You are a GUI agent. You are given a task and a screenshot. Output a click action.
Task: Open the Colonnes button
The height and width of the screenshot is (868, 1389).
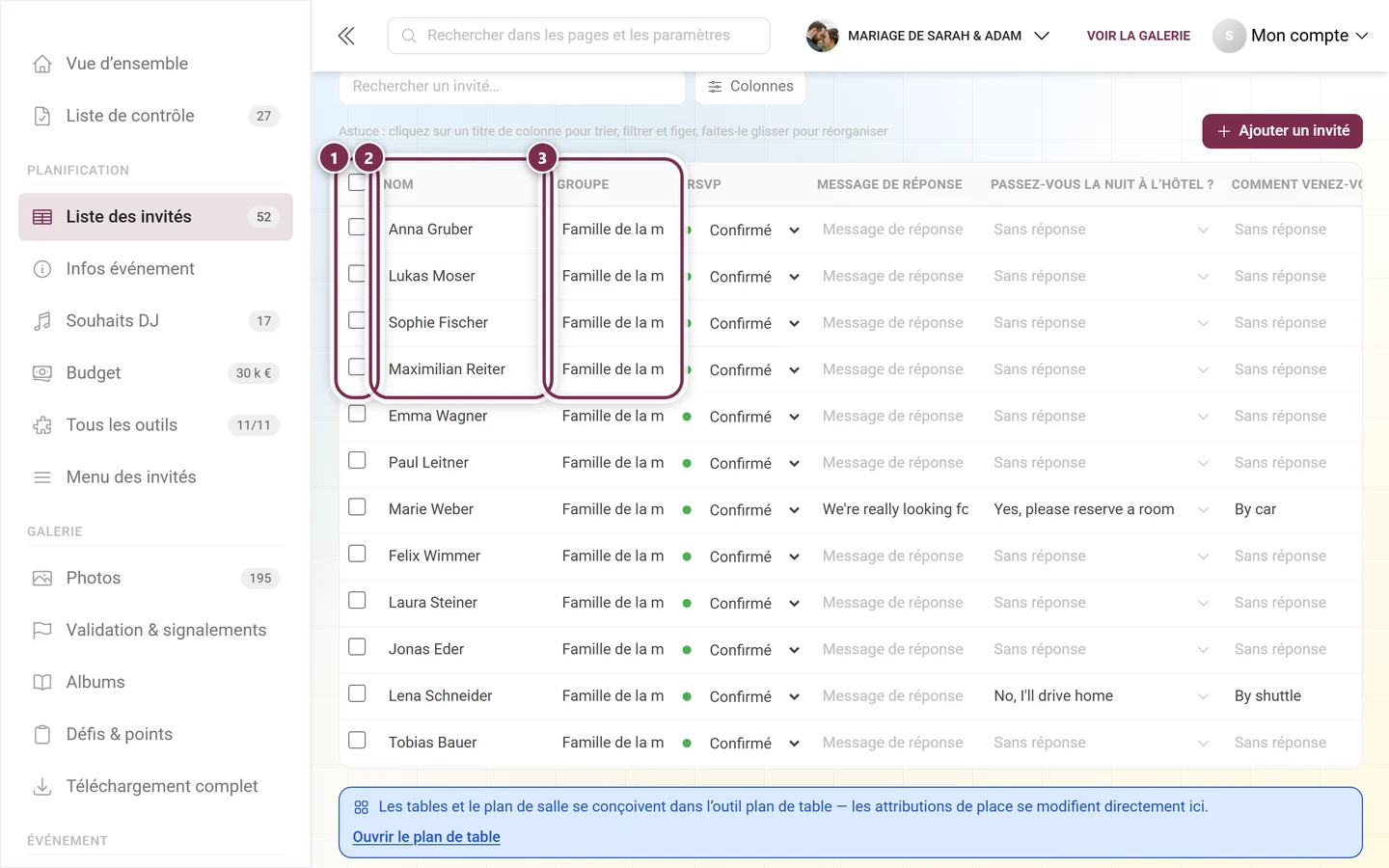pos(750,86)
